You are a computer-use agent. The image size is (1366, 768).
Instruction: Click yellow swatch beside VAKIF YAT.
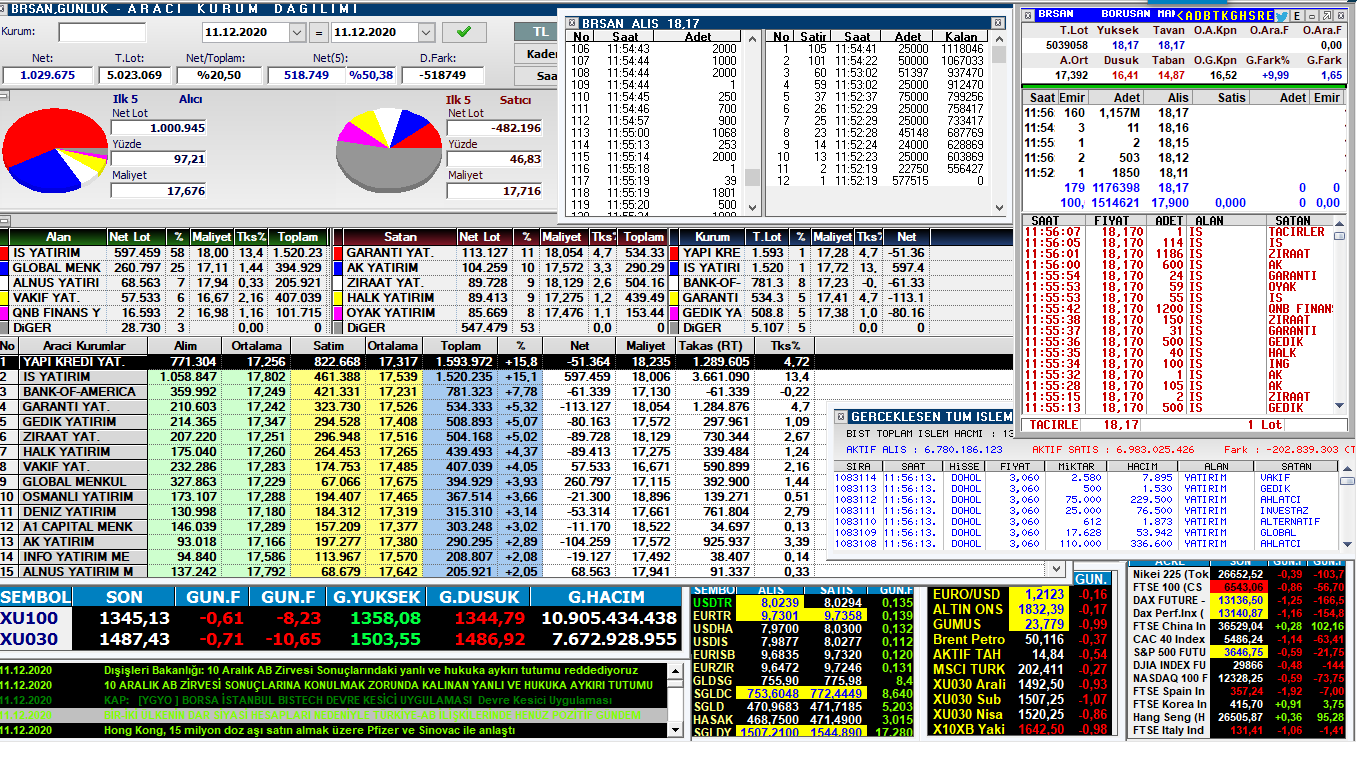[4, 298]
